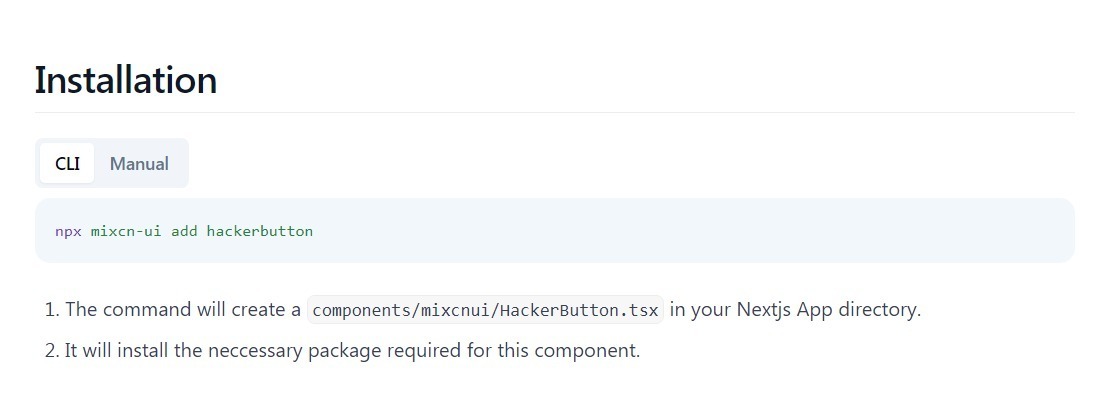Click the Installation heading
This screenshot has width=1119, height=405.
[x=126, y=80]
